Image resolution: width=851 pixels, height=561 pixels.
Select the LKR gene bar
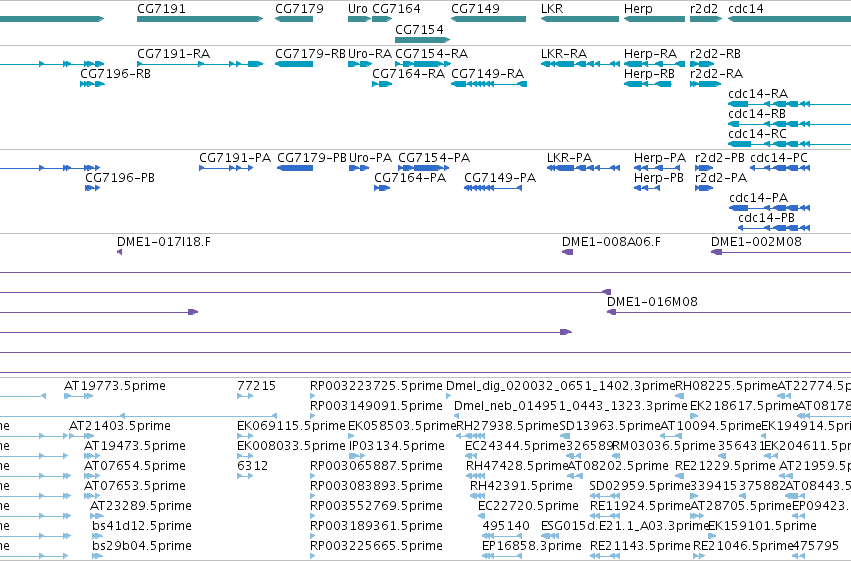[x=580, y=19]
